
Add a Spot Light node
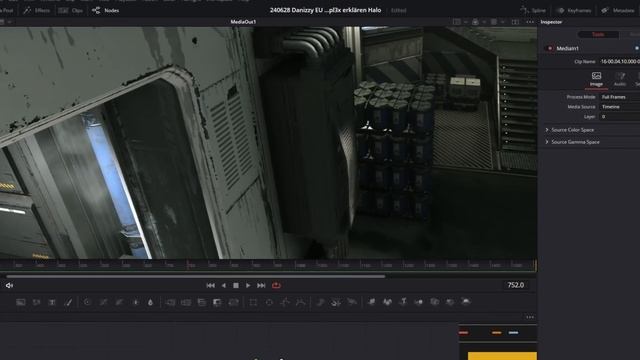pyautogui.click(x=450, y=302)
